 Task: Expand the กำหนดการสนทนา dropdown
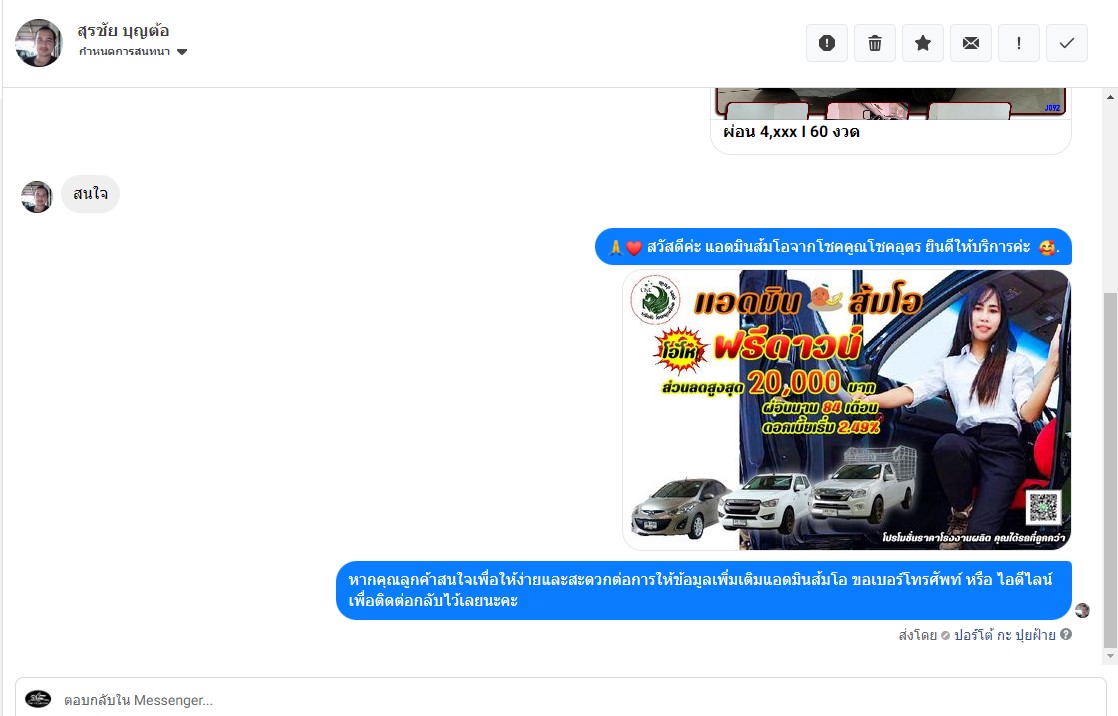tap(133, 51)
